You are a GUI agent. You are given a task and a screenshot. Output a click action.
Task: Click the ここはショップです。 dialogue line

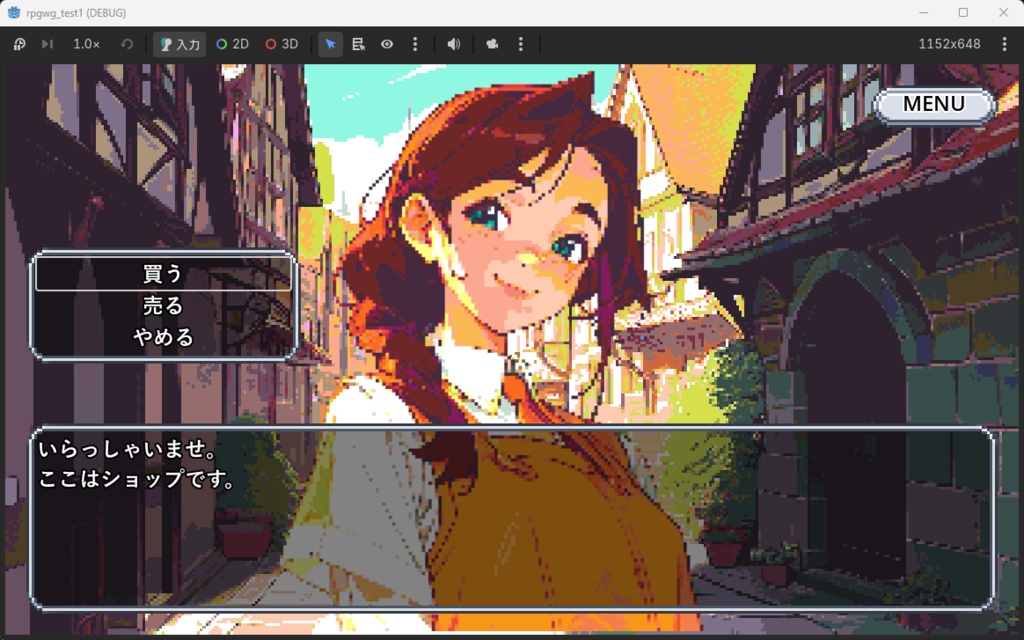(x=137, y=479)
